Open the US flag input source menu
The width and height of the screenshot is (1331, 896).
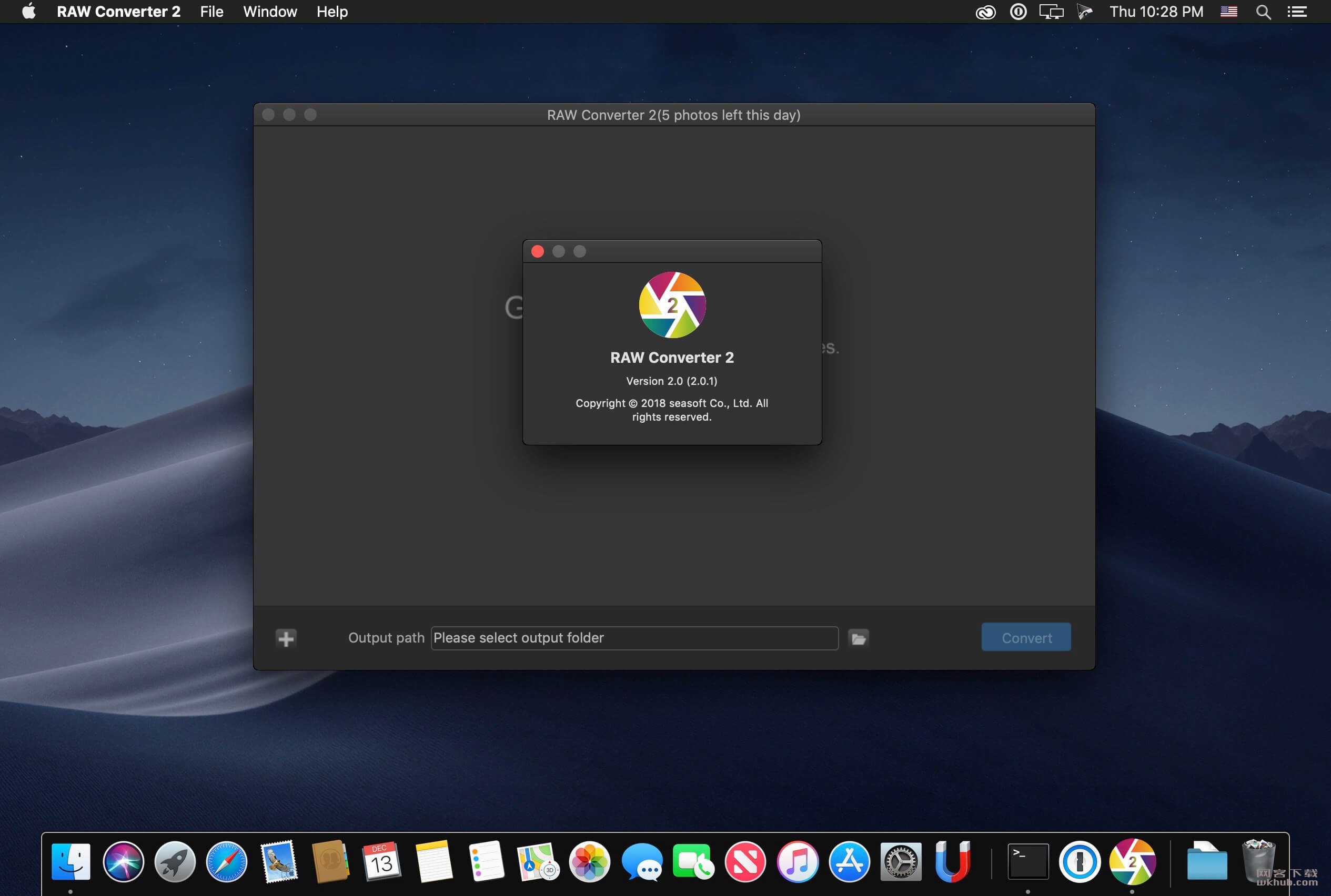click(1228, 12)
